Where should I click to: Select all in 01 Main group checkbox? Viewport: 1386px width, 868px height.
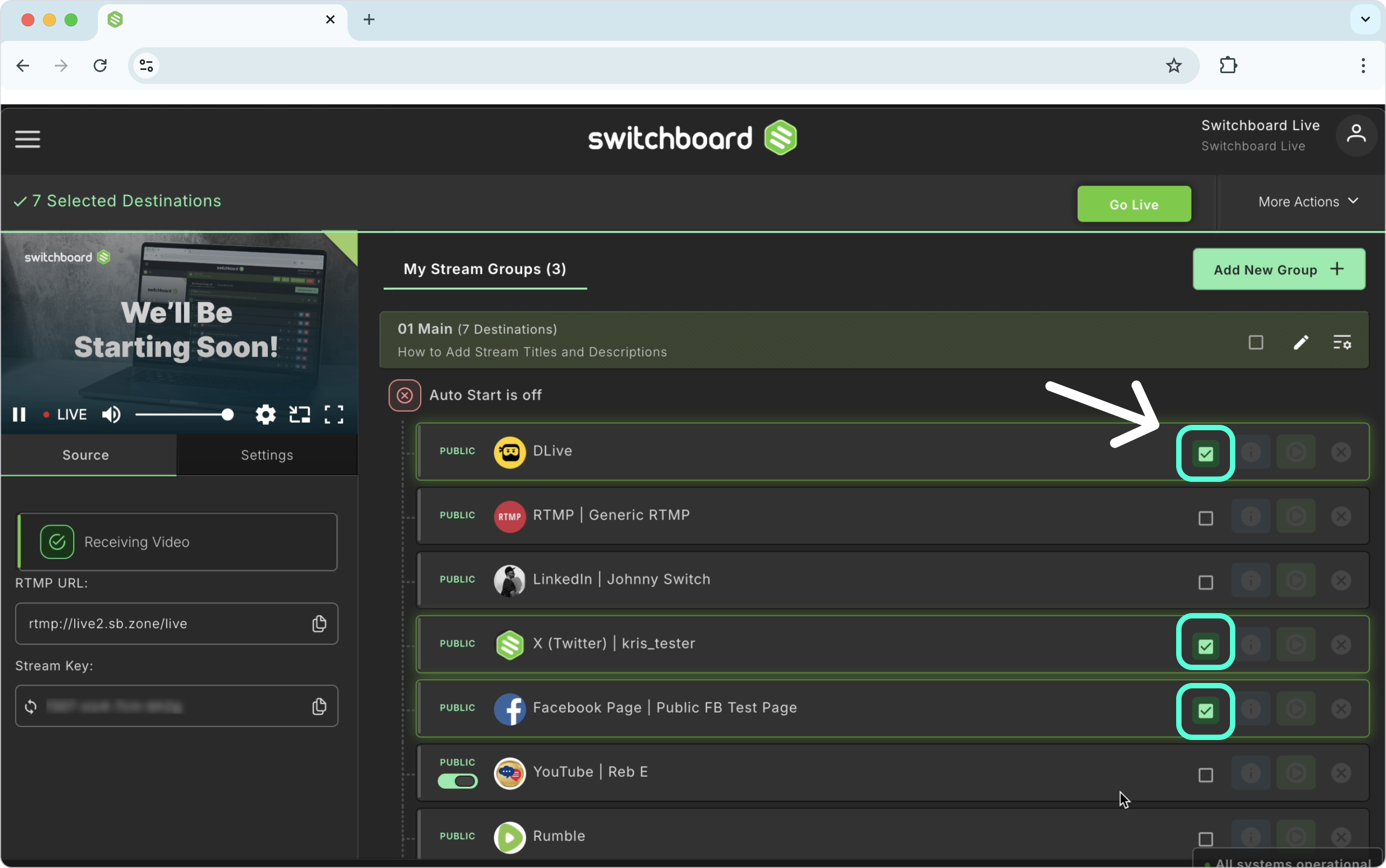[1256, 343]
